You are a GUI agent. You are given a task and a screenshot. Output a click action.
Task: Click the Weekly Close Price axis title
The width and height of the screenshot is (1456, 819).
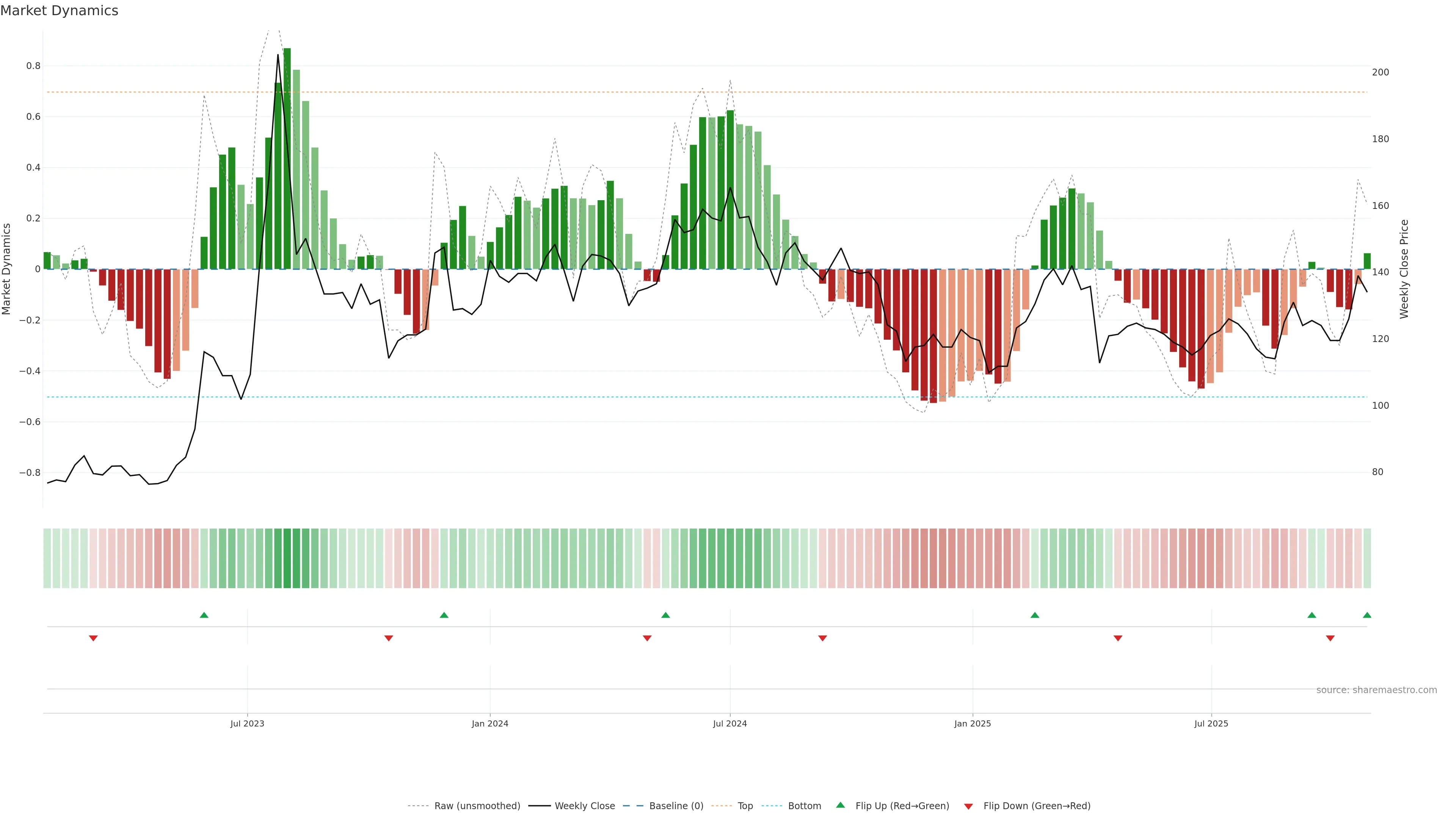(1404, 269)
